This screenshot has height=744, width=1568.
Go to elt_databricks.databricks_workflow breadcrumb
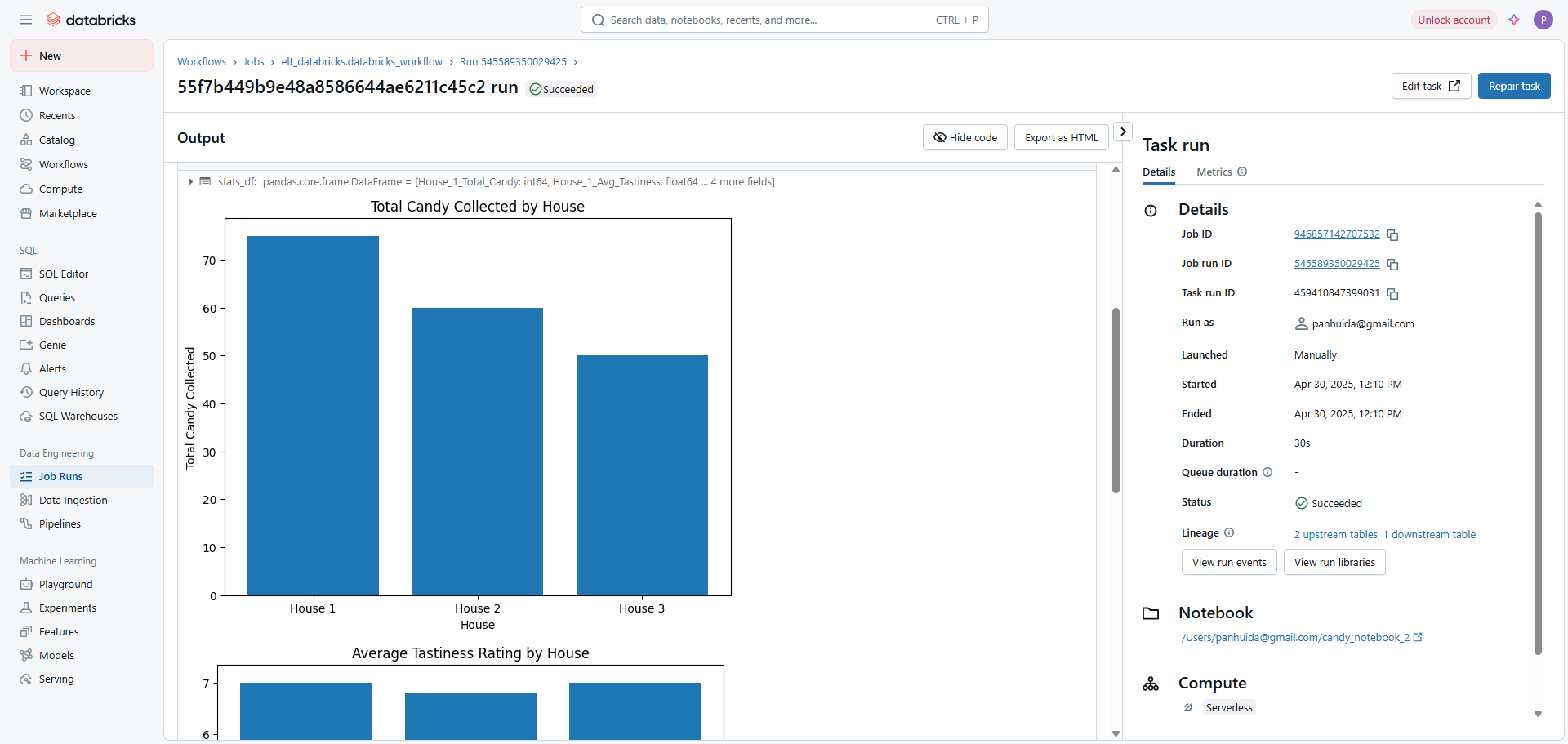point(362,61)
